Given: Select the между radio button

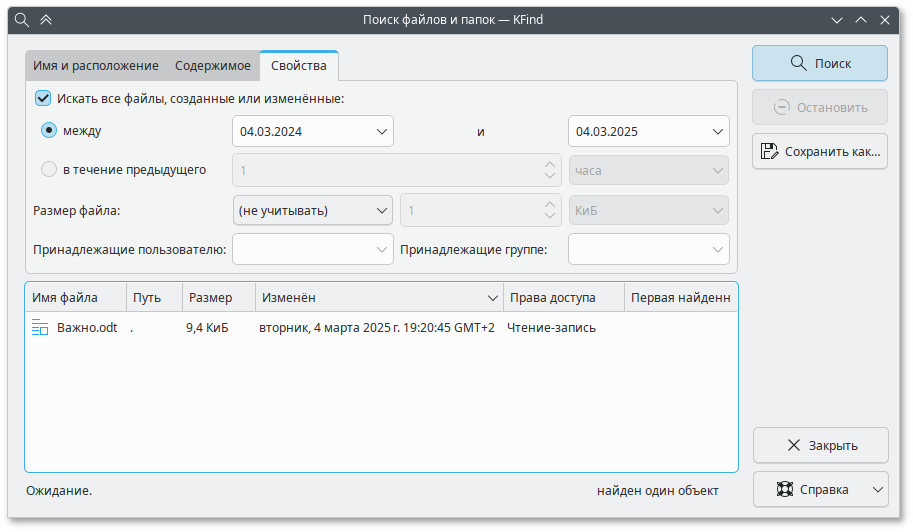Looking at the screenshot, I should pyautogui.click(x=49, y=130).
